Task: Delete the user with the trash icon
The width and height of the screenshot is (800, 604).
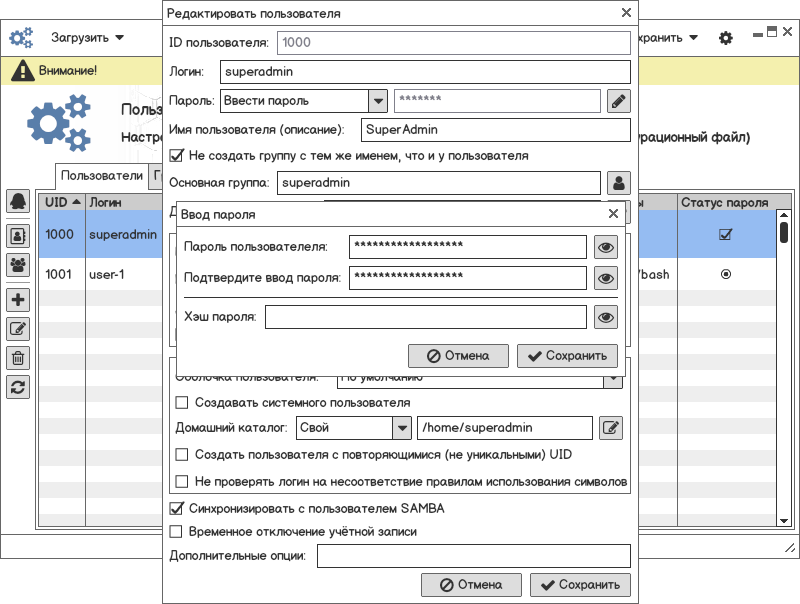Action: pos(18,358)
